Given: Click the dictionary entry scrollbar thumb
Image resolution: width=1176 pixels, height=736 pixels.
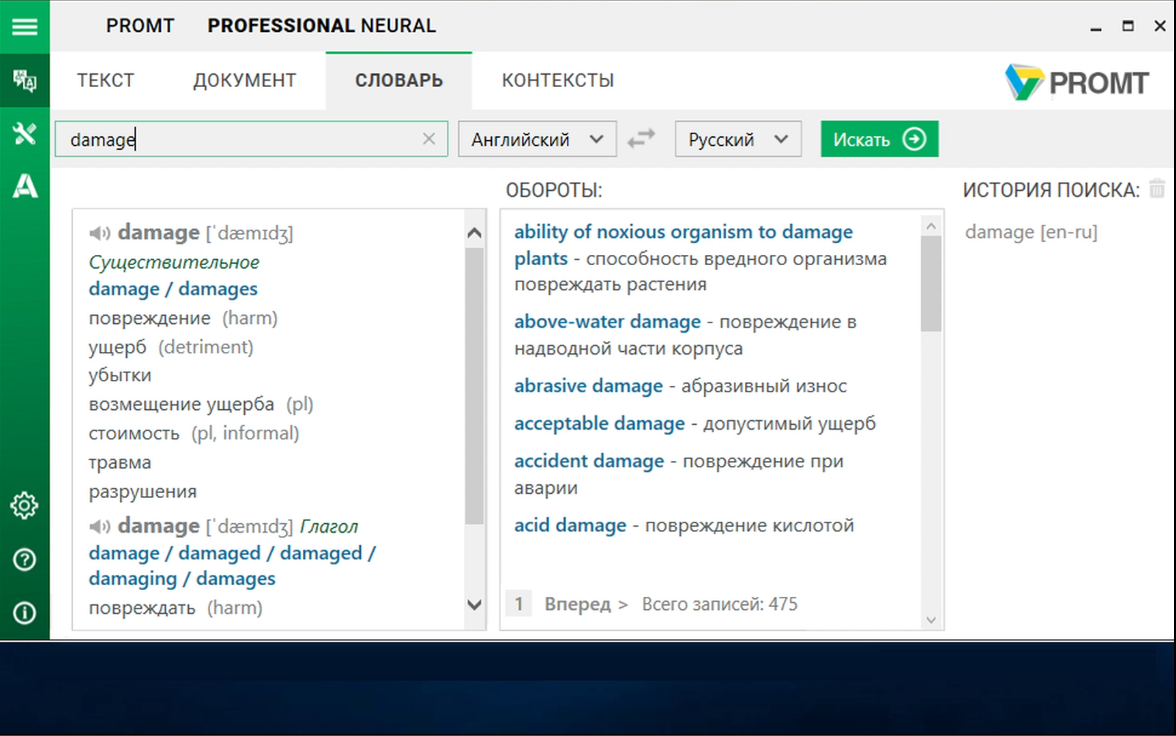Looking at the screenshot, I should coord(474,386).
